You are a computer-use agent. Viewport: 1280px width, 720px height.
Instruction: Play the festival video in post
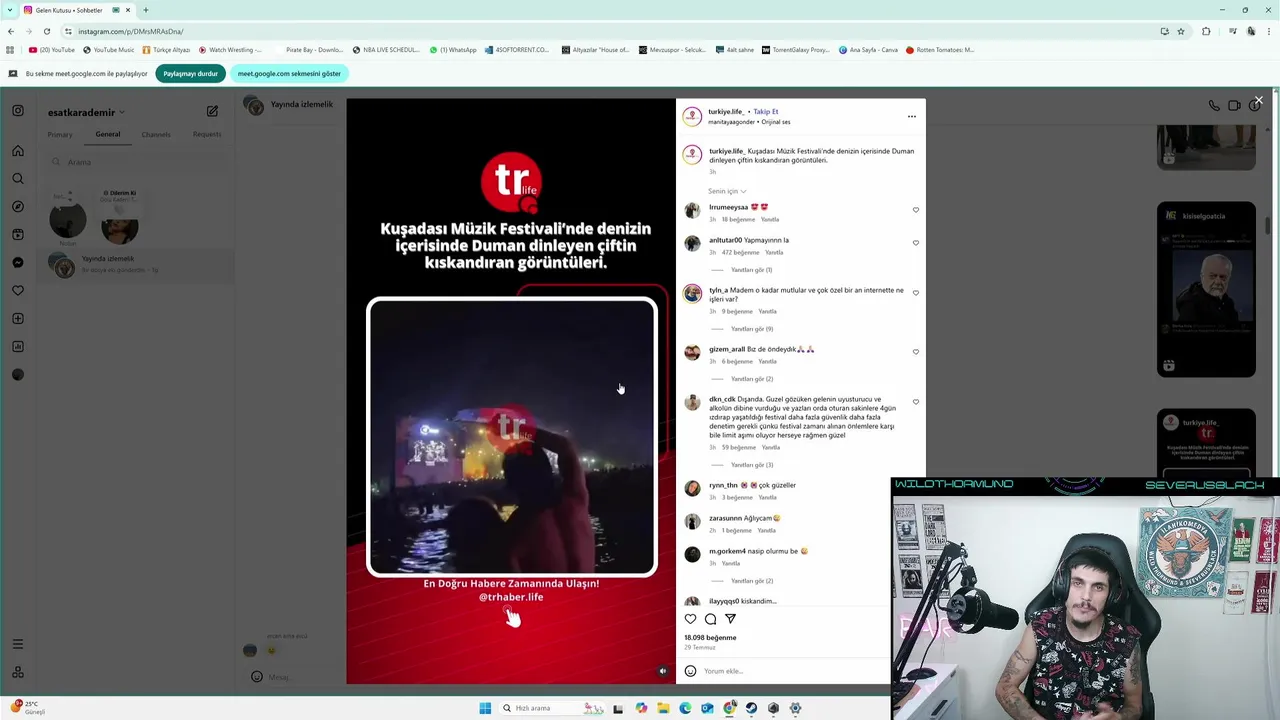pyautogui.click(x=512, y=438)
